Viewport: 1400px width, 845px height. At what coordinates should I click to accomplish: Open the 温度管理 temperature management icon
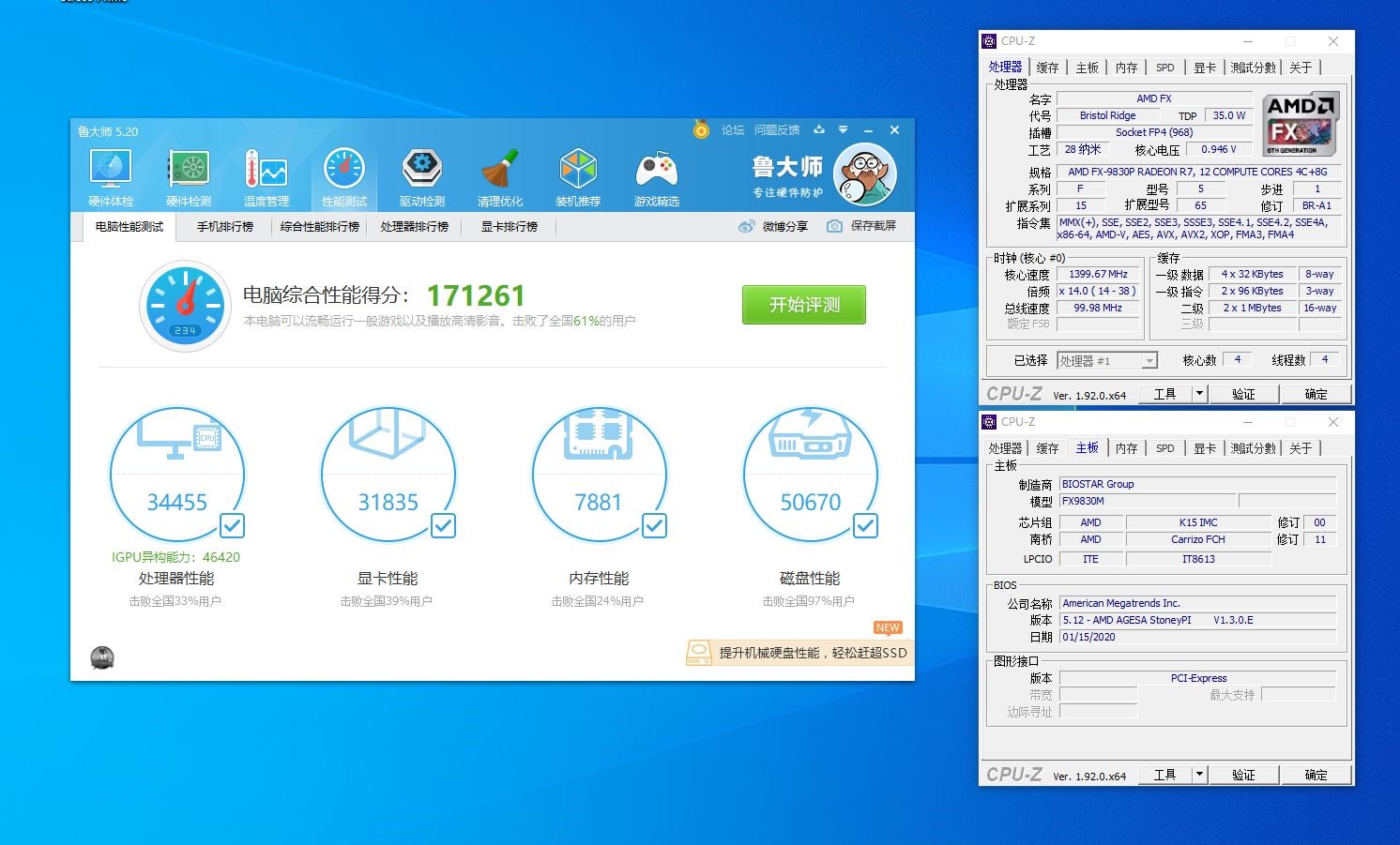click(266, 176)
